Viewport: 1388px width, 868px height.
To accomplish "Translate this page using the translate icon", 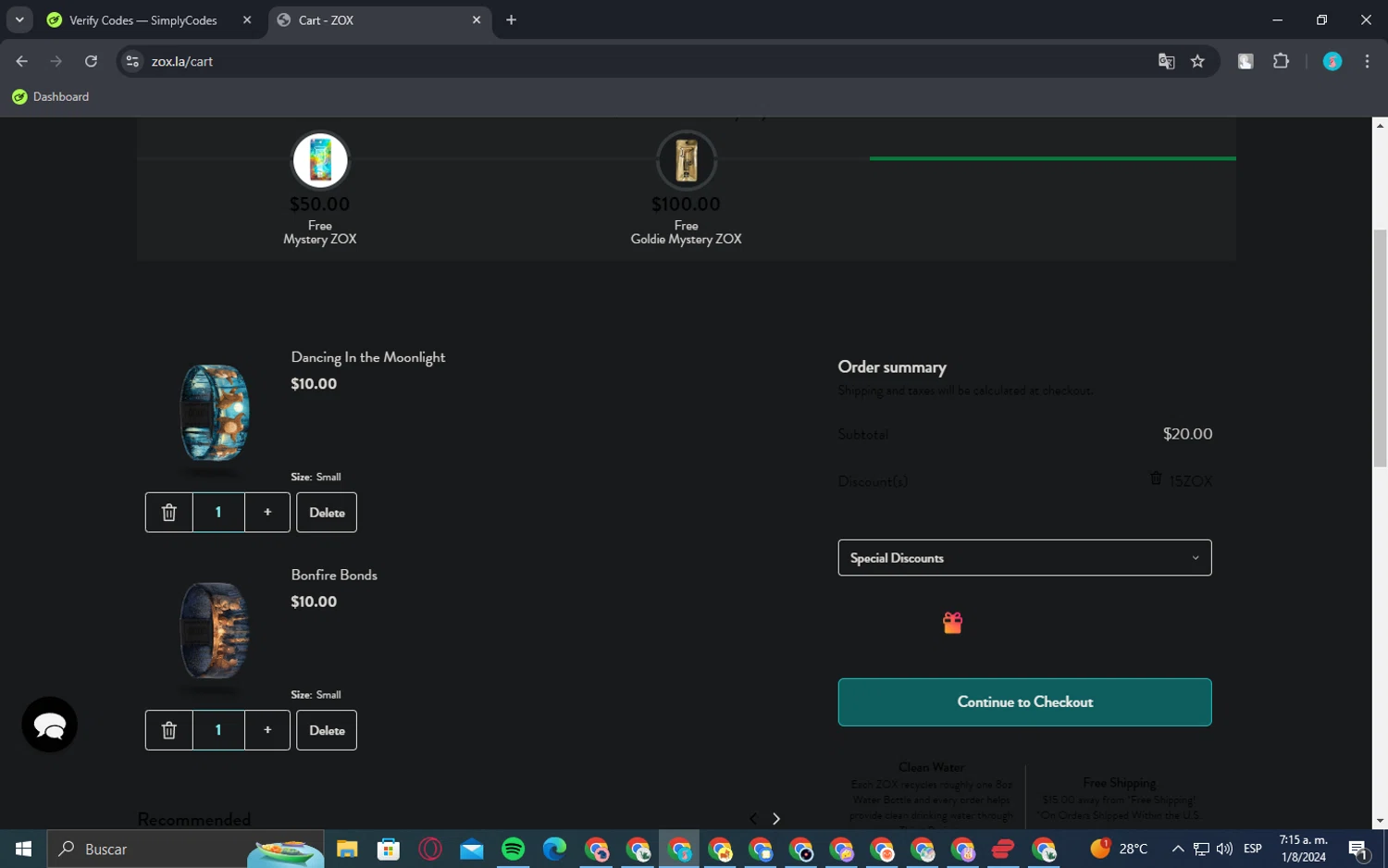I will [1166, 61].
